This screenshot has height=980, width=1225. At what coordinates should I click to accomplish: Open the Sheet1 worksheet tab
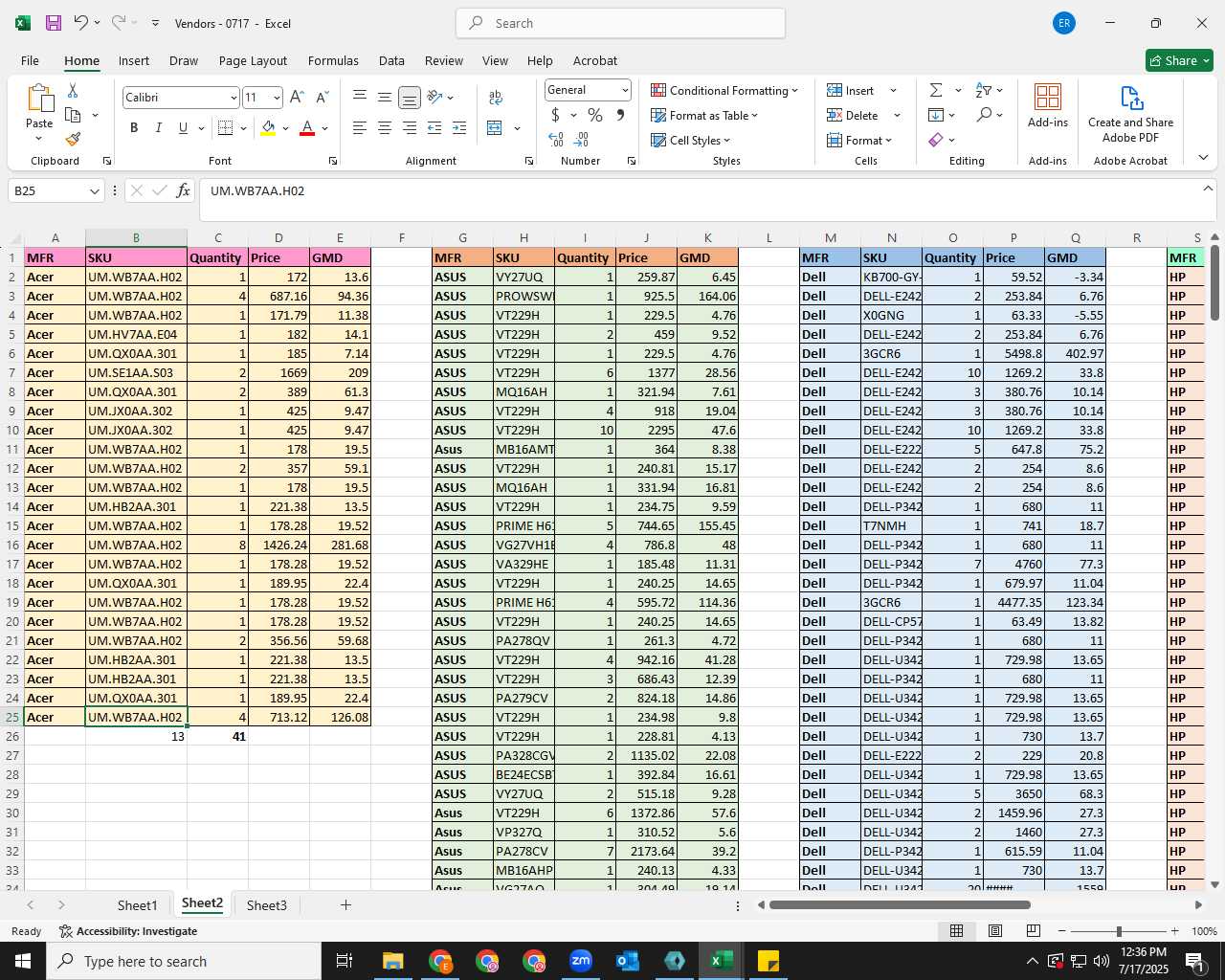coord(137,905)
